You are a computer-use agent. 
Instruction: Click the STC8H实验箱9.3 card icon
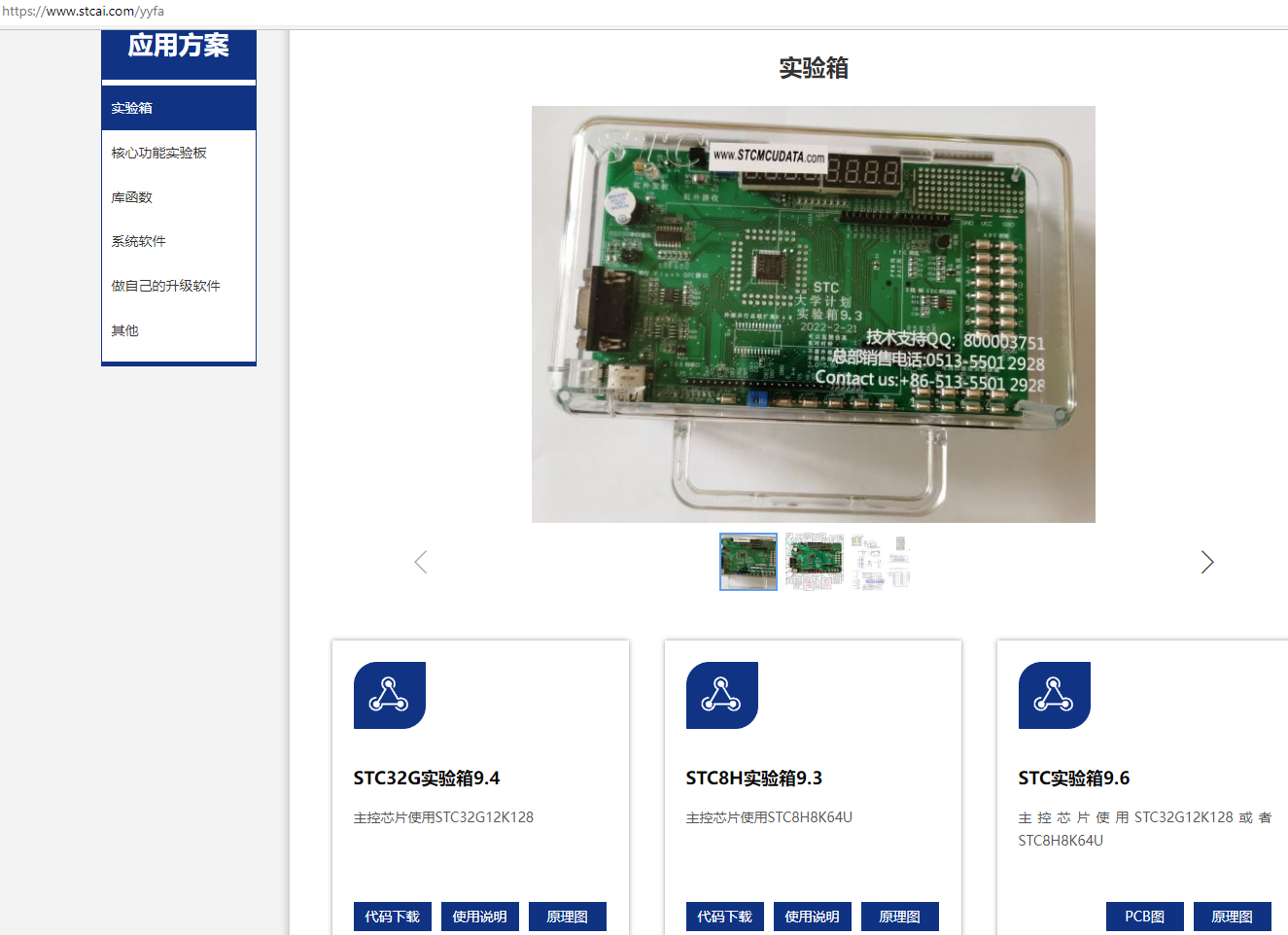coord(722,695)
